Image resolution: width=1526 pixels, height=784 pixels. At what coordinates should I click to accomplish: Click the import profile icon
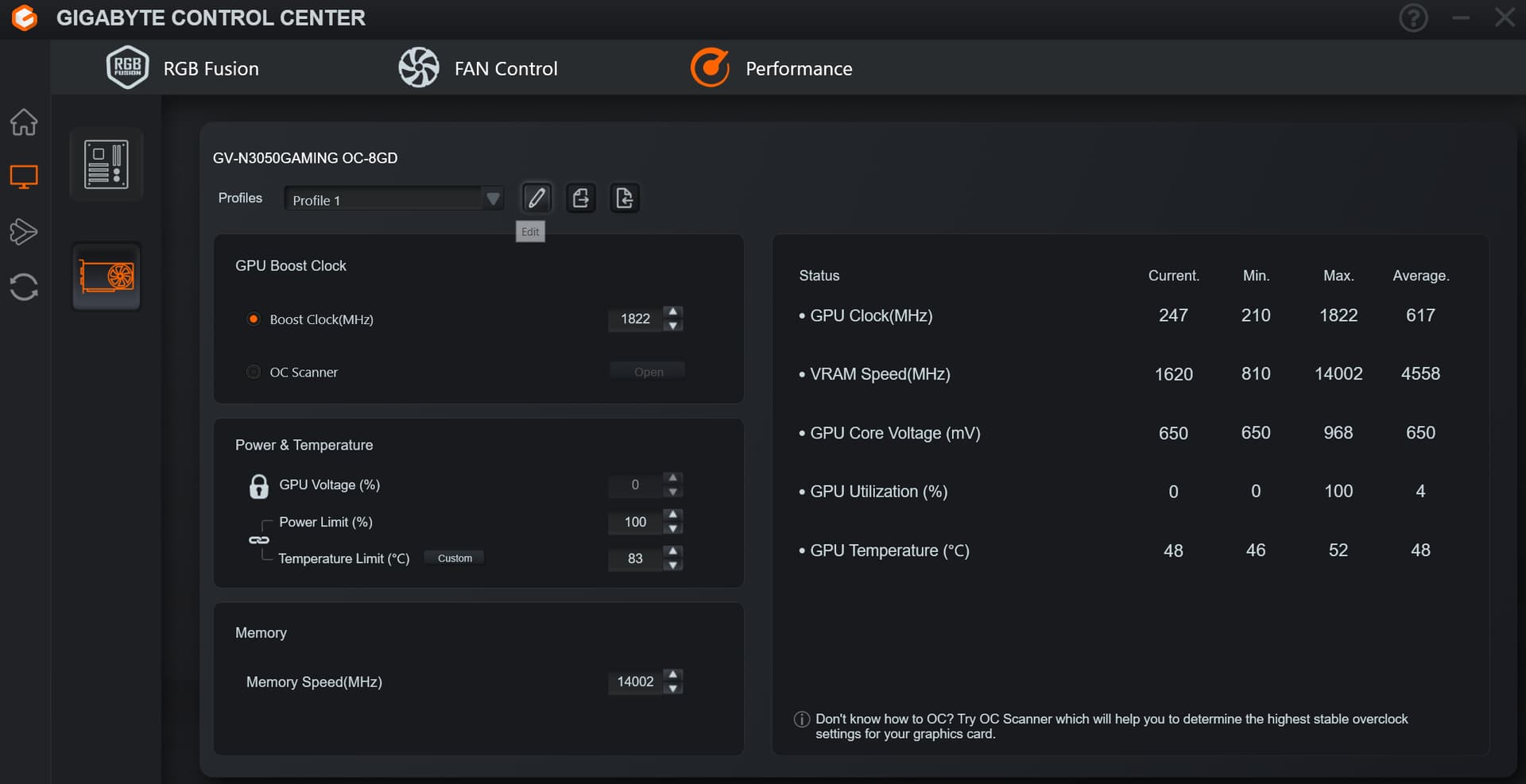point(625,198)
